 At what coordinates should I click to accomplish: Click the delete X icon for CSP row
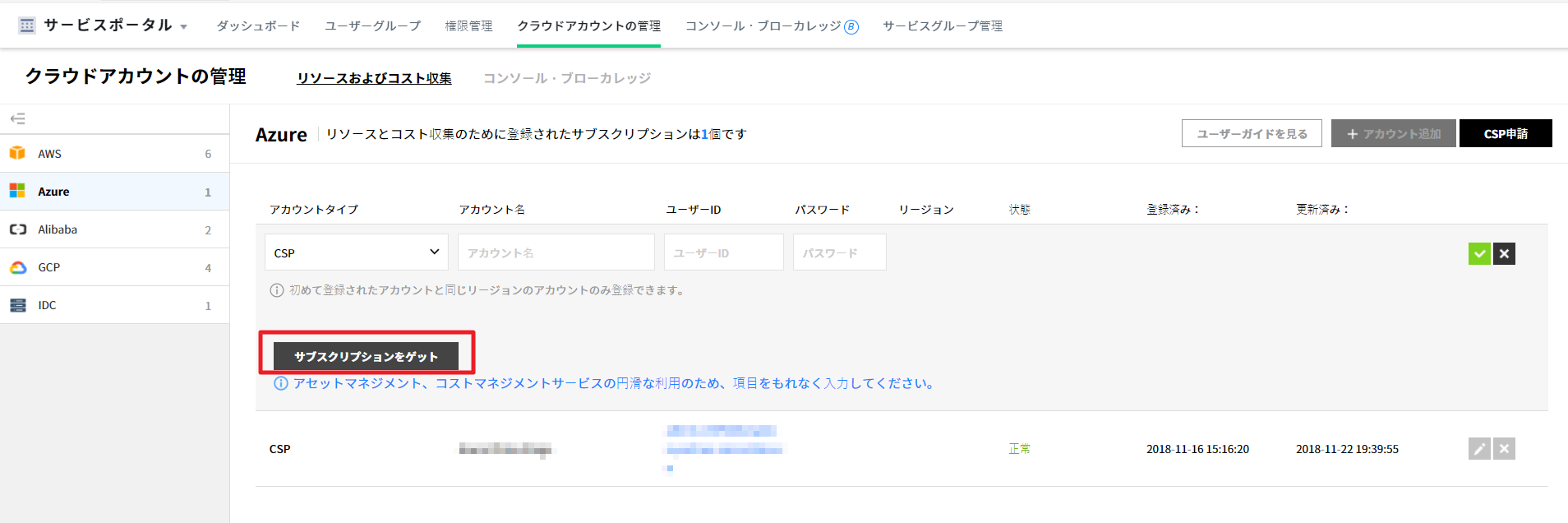point(1504,449)
